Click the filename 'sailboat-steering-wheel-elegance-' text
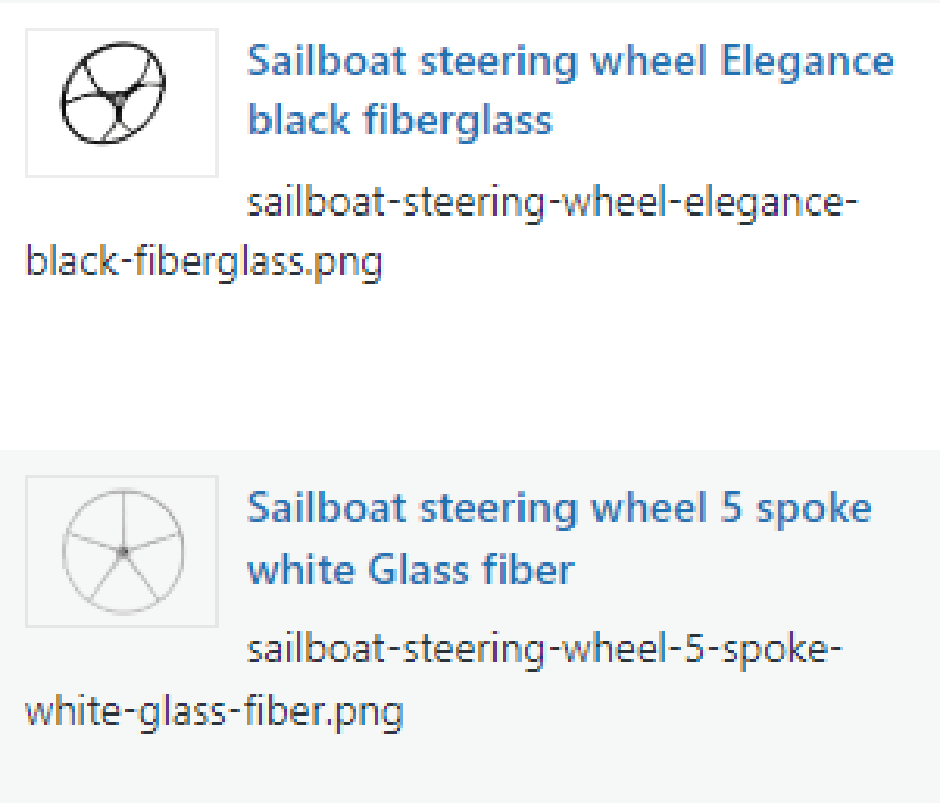This screenshot has width=940, height=803. pyautogui.click(x=553, y=205)
